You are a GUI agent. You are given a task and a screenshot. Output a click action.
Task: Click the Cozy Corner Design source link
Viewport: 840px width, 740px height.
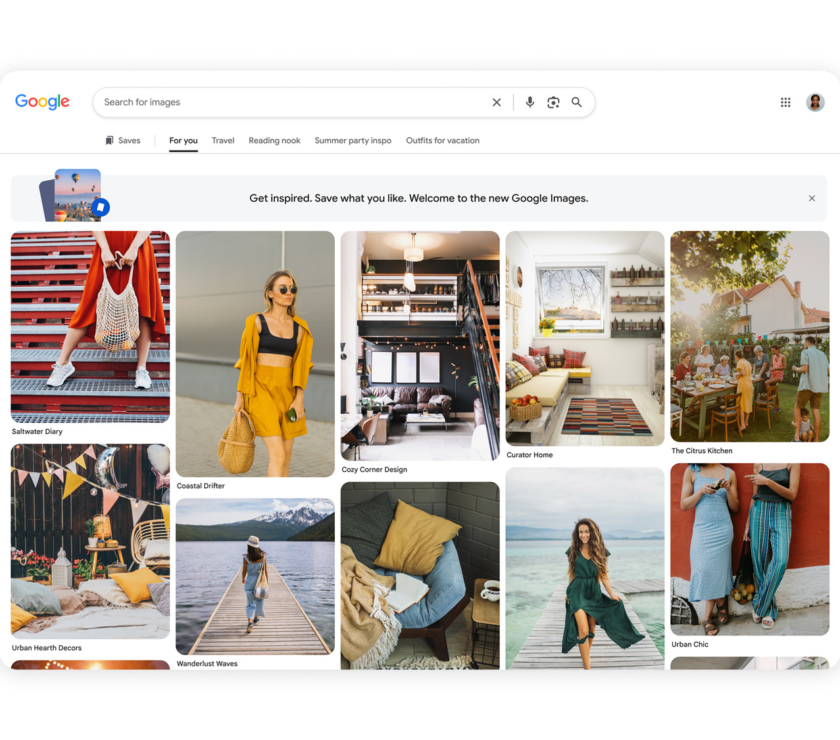pyautogui.click(x=374, y=469)
